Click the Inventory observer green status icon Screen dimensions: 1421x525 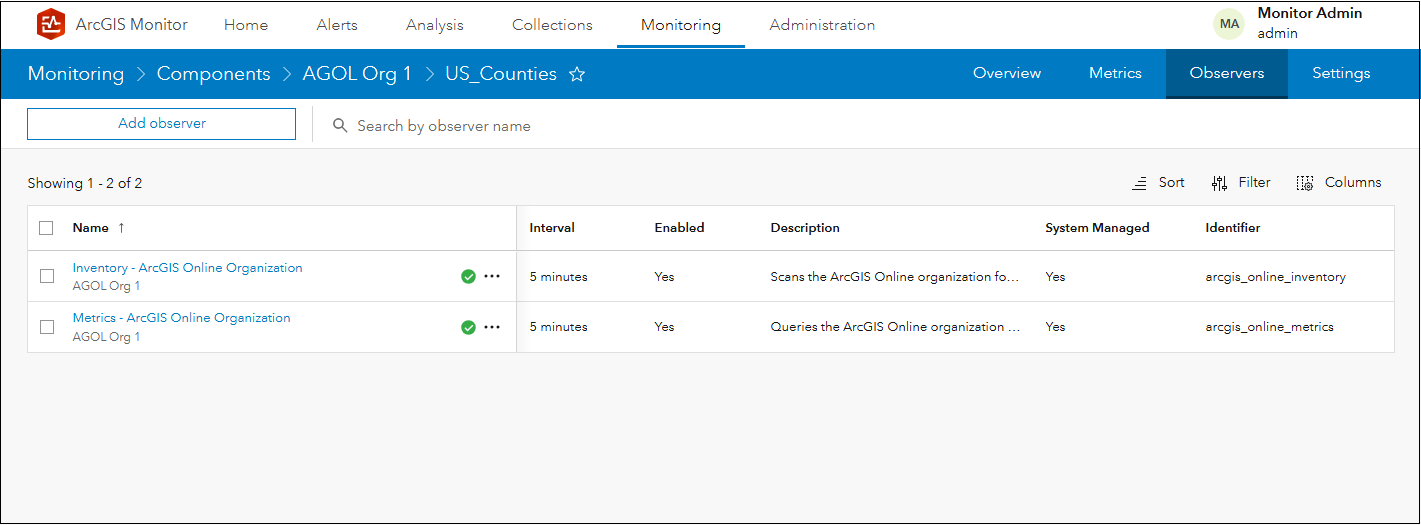click(x=468, y=277)
